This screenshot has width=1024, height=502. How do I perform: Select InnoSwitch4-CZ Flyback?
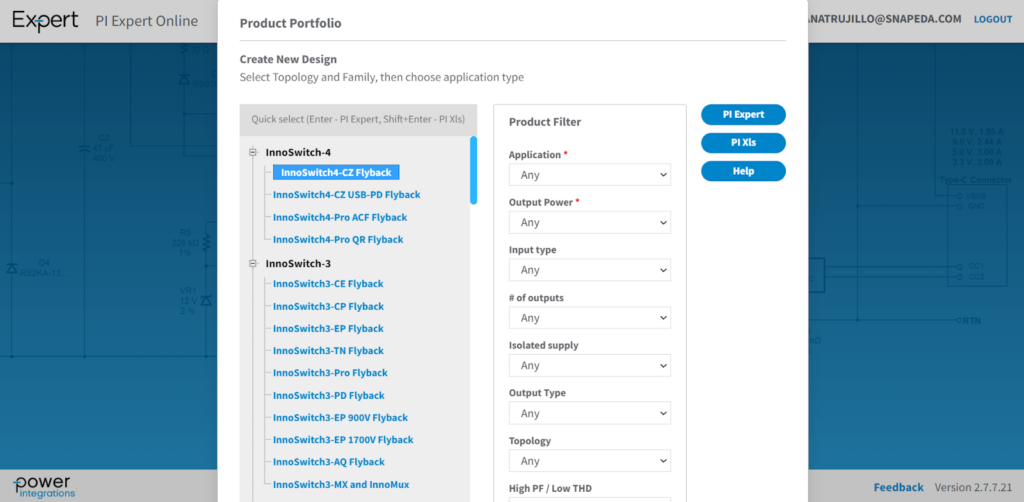pyautogui.click(x=336, y=172)
